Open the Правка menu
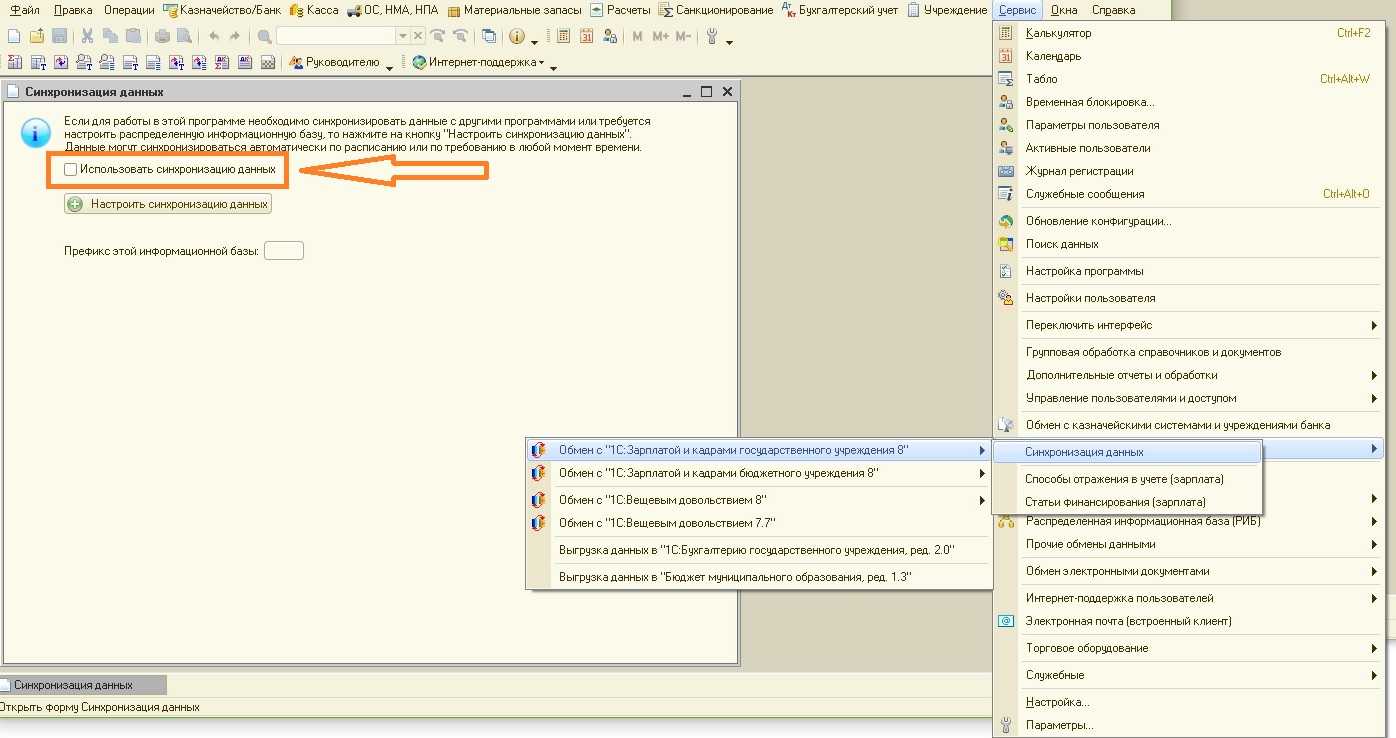Image resolution: width=1396 pixels, height=738 pixels. click(x=73, y=10)
